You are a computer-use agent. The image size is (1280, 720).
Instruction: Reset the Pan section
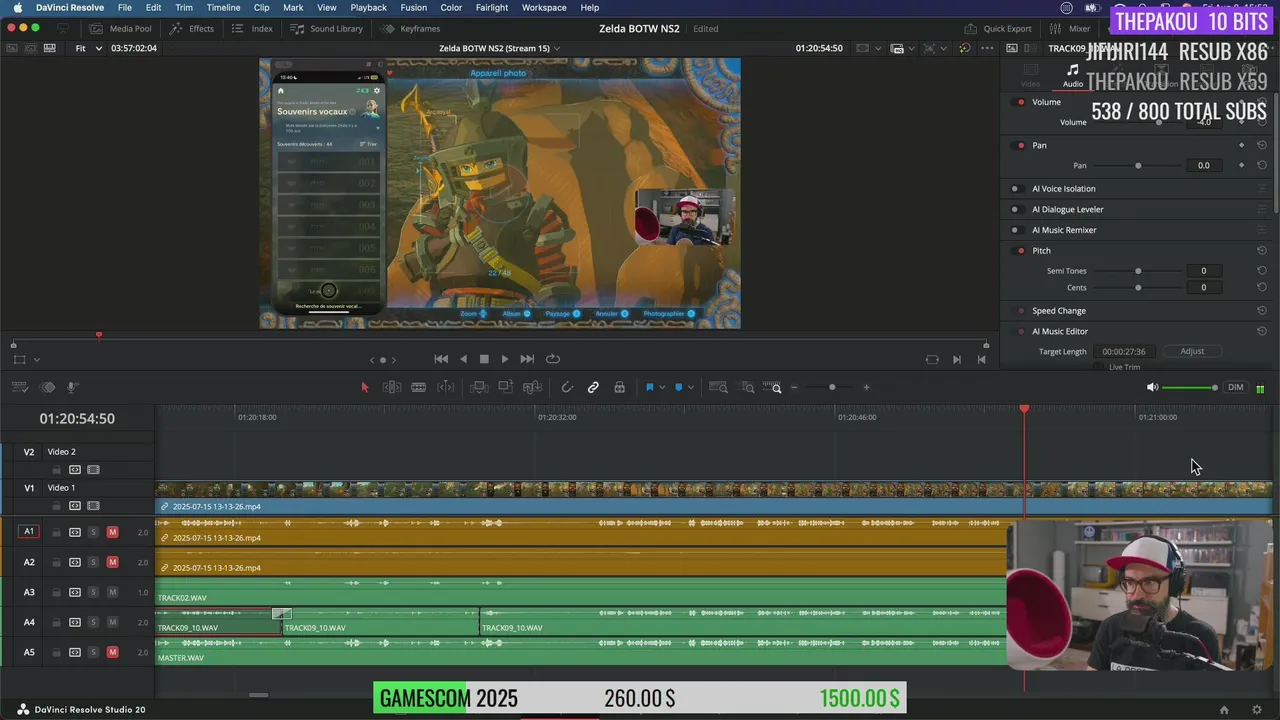pos(1262,145)
